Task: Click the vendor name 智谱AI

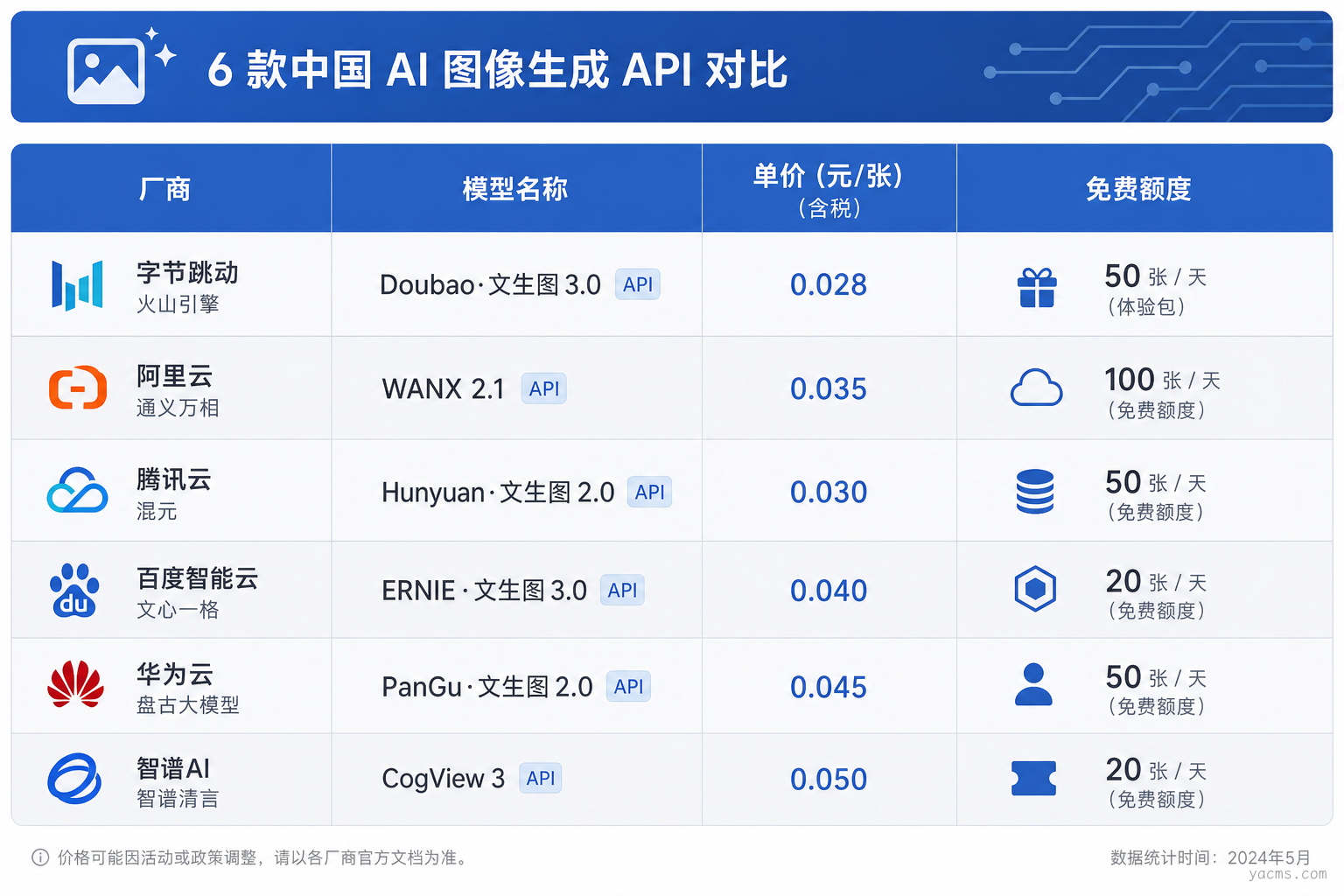Action: pyautogui.click(x=173, y=768)
